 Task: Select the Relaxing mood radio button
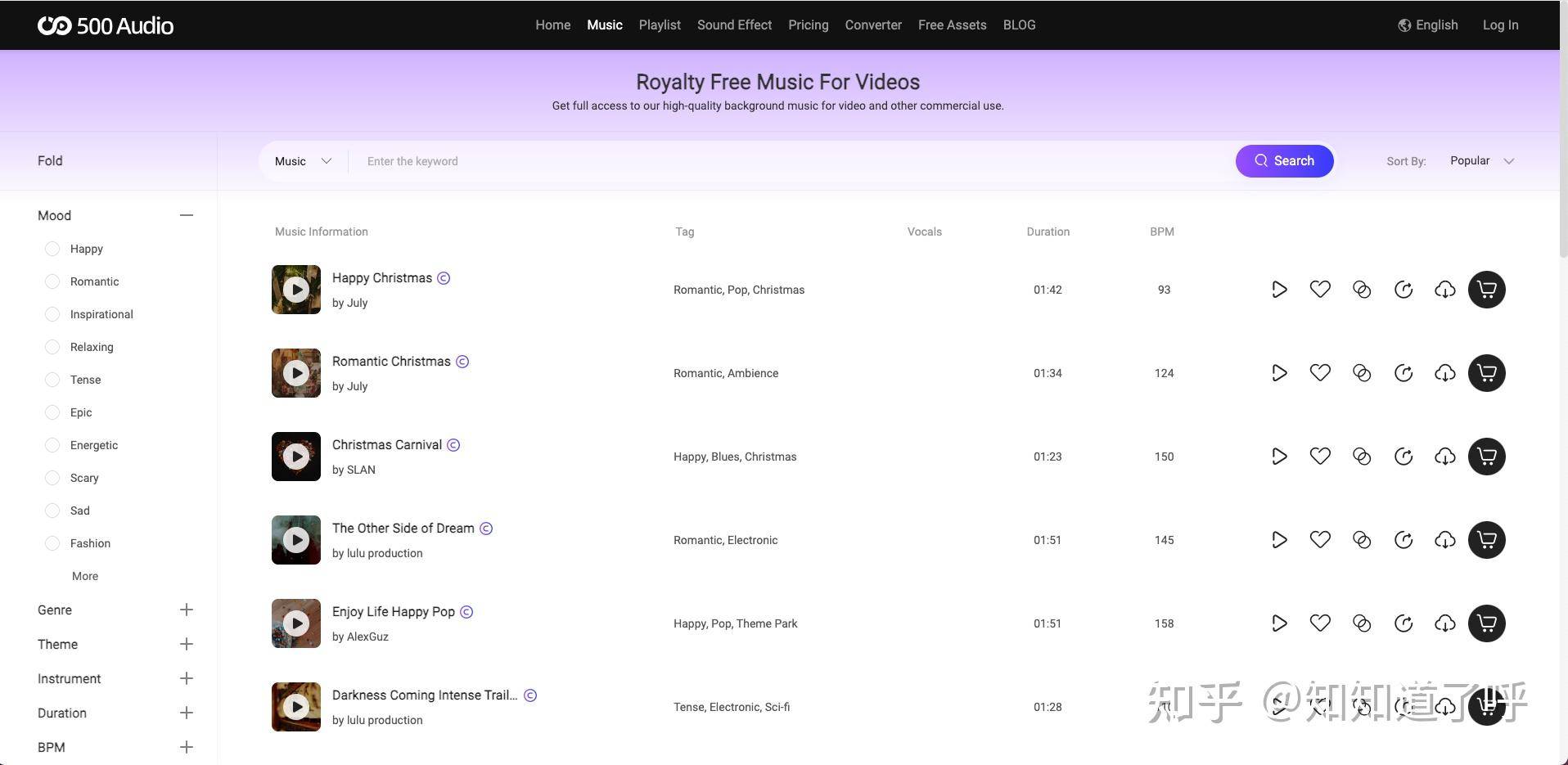(52, 347)
